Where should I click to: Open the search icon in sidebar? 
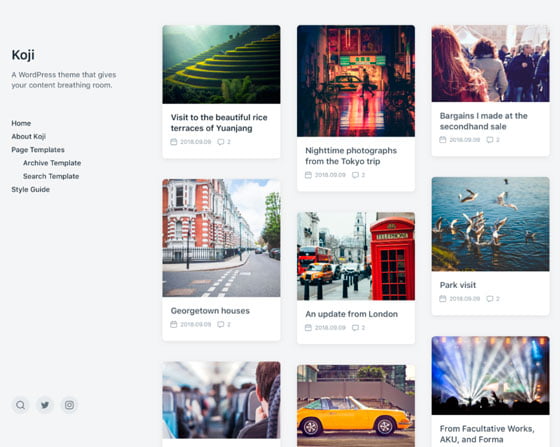tap(20, 405)
